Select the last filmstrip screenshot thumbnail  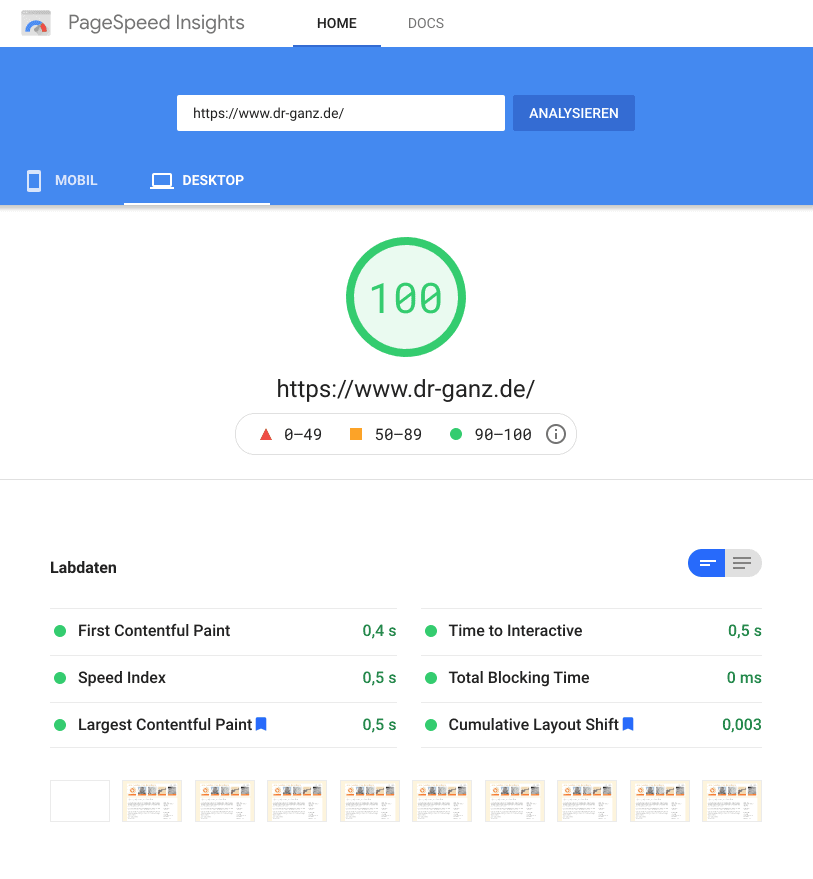731,801
